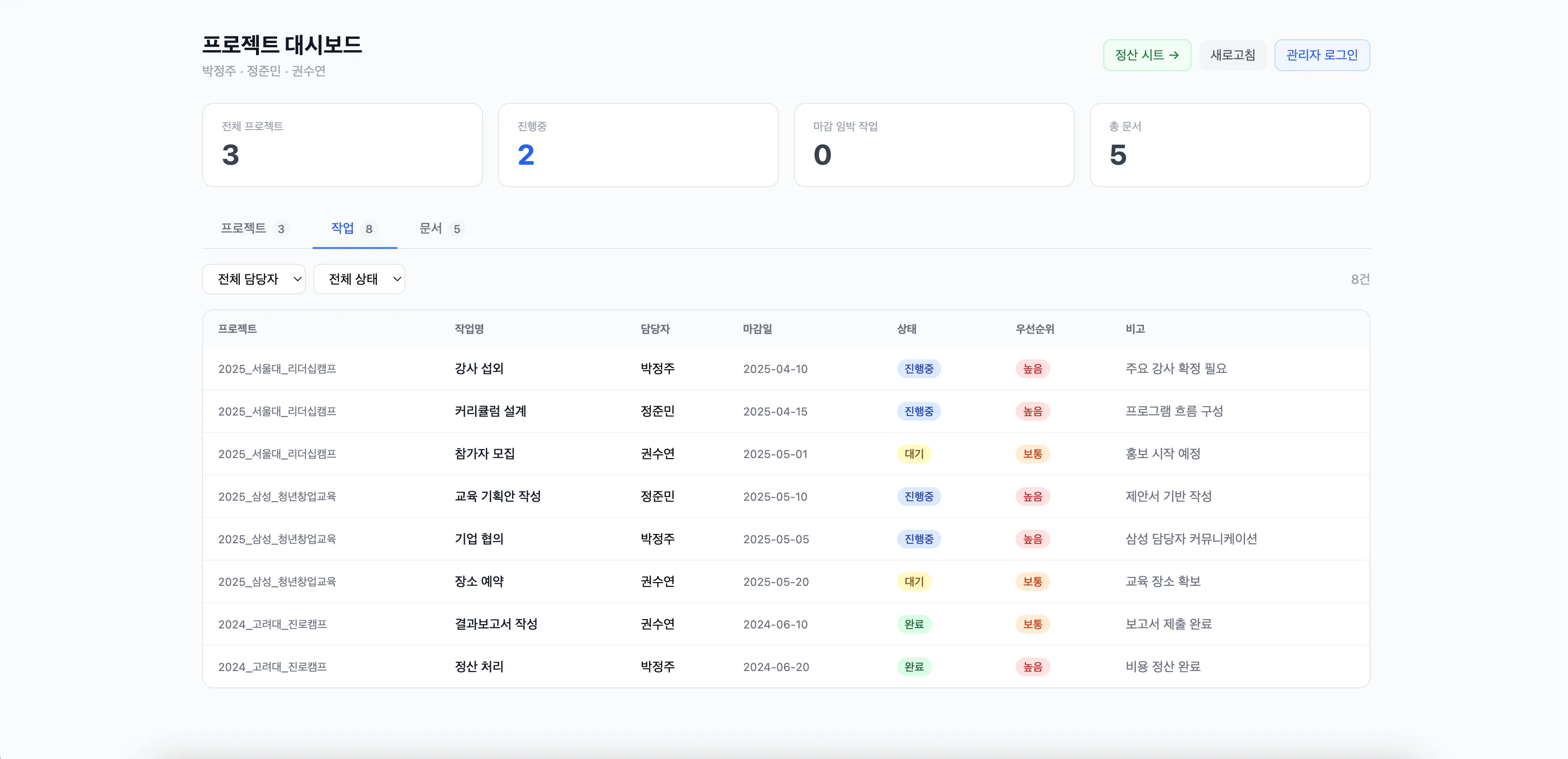Expand the 전체 담당자 dropdown

tap(254, 279)
